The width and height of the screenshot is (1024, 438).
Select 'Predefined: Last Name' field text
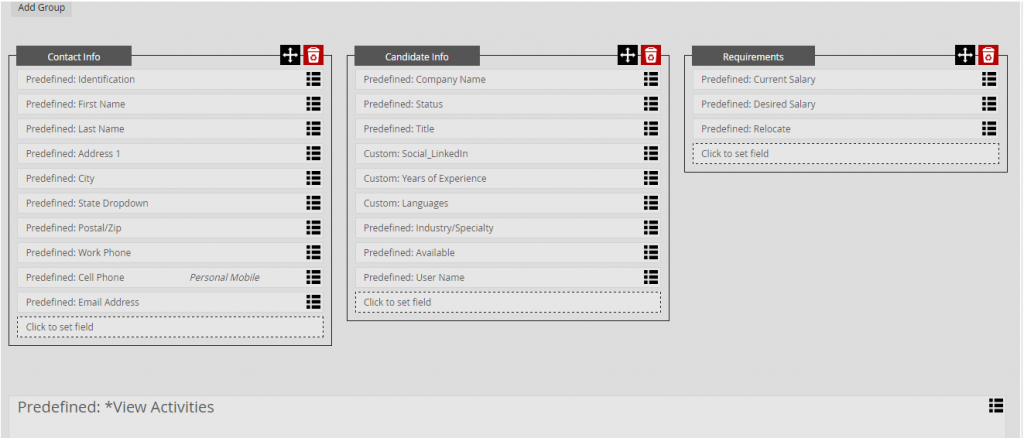[x=75, y=129]
